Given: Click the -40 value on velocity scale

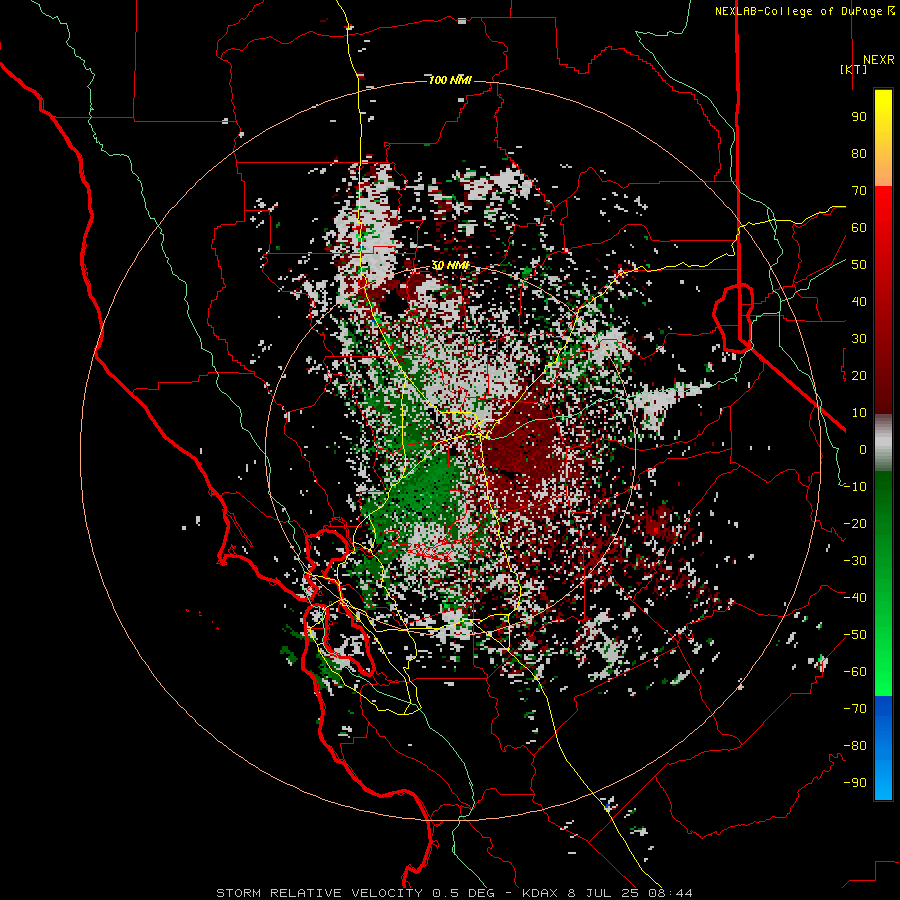Looking at the screenshot, I should pos(855,598).
